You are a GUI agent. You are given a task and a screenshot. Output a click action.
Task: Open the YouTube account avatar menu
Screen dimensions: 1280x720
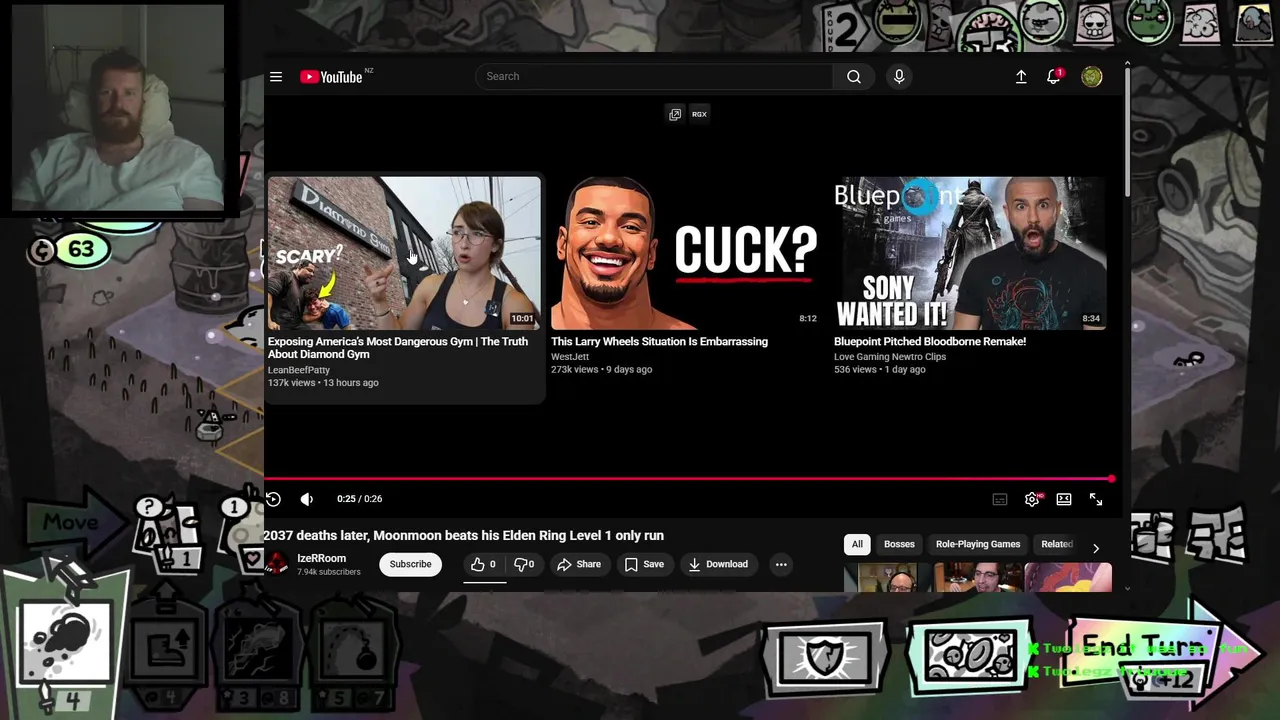click(x=1092, y=77)
